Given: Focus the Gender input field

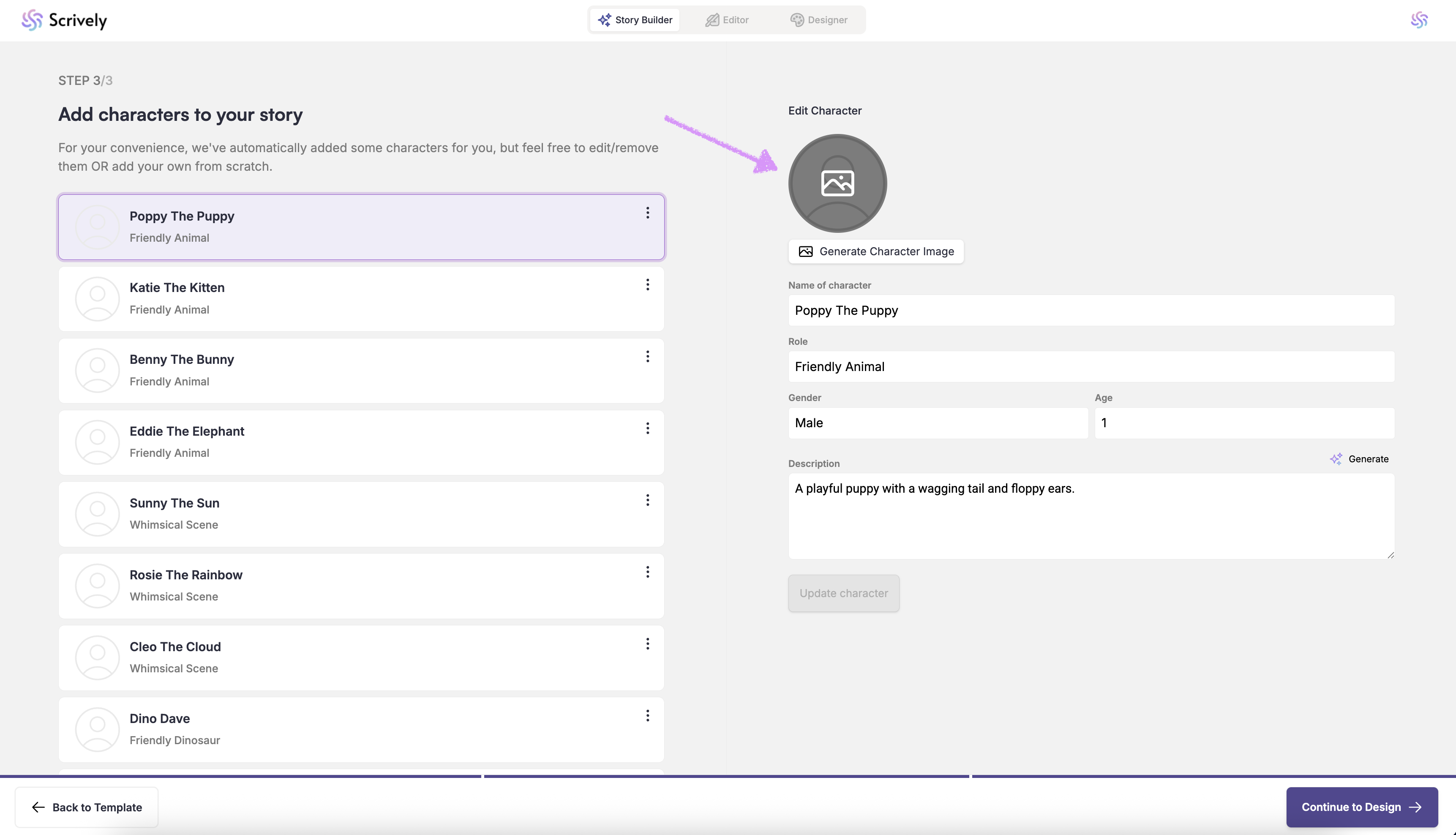Looking at the screenshot, I should [937, 423].
